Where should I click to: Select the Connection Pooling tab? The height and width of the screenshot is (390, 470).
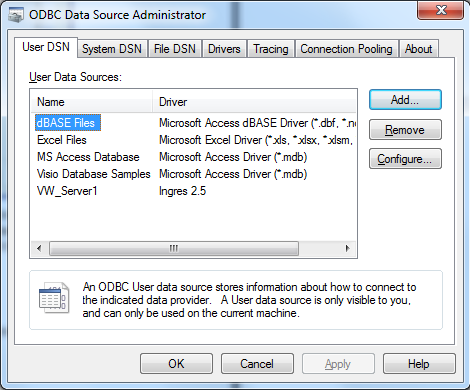pyautogui.click(x=346, y=49)
